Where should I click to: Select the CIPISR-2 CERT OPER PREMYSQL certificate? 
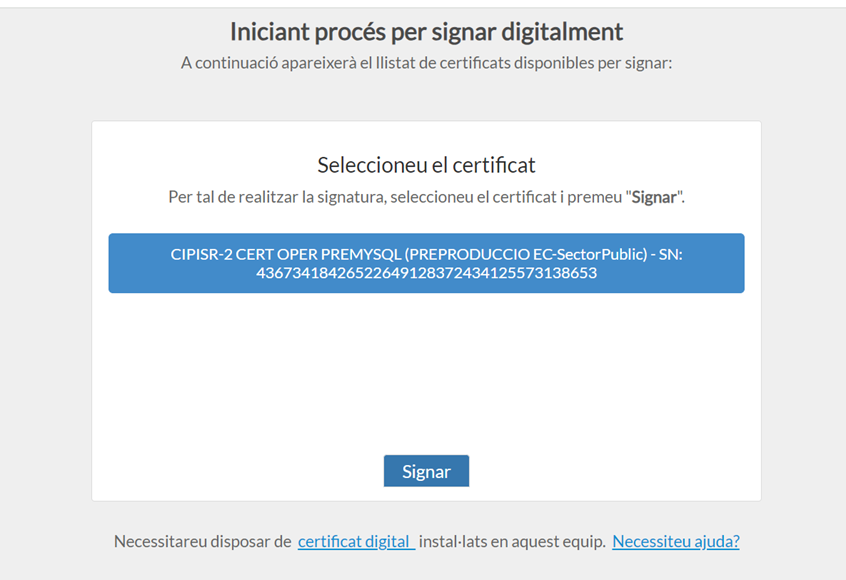[x=426, y=263]
